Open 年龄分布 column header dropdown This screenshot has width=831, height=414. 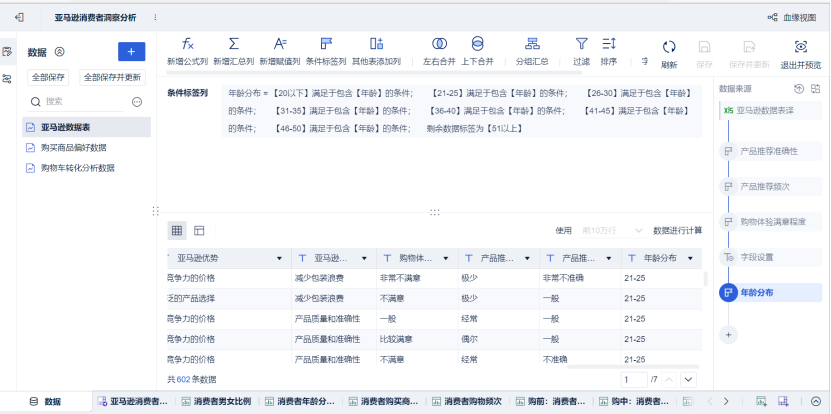690,258
